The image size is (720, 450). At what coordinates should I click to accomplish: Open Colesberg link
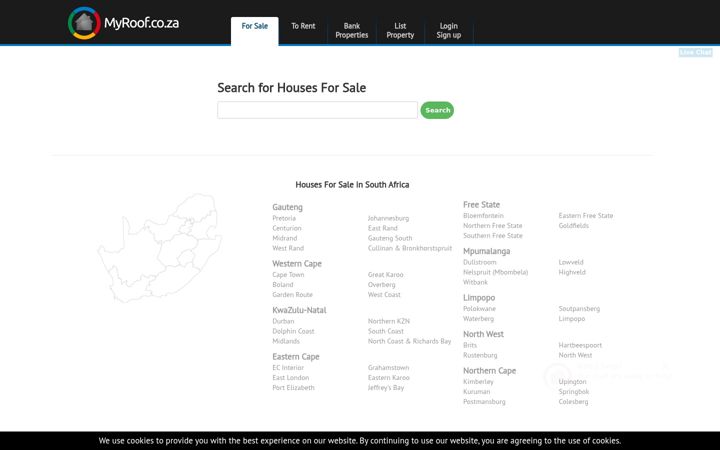click(x=573, y=402)
